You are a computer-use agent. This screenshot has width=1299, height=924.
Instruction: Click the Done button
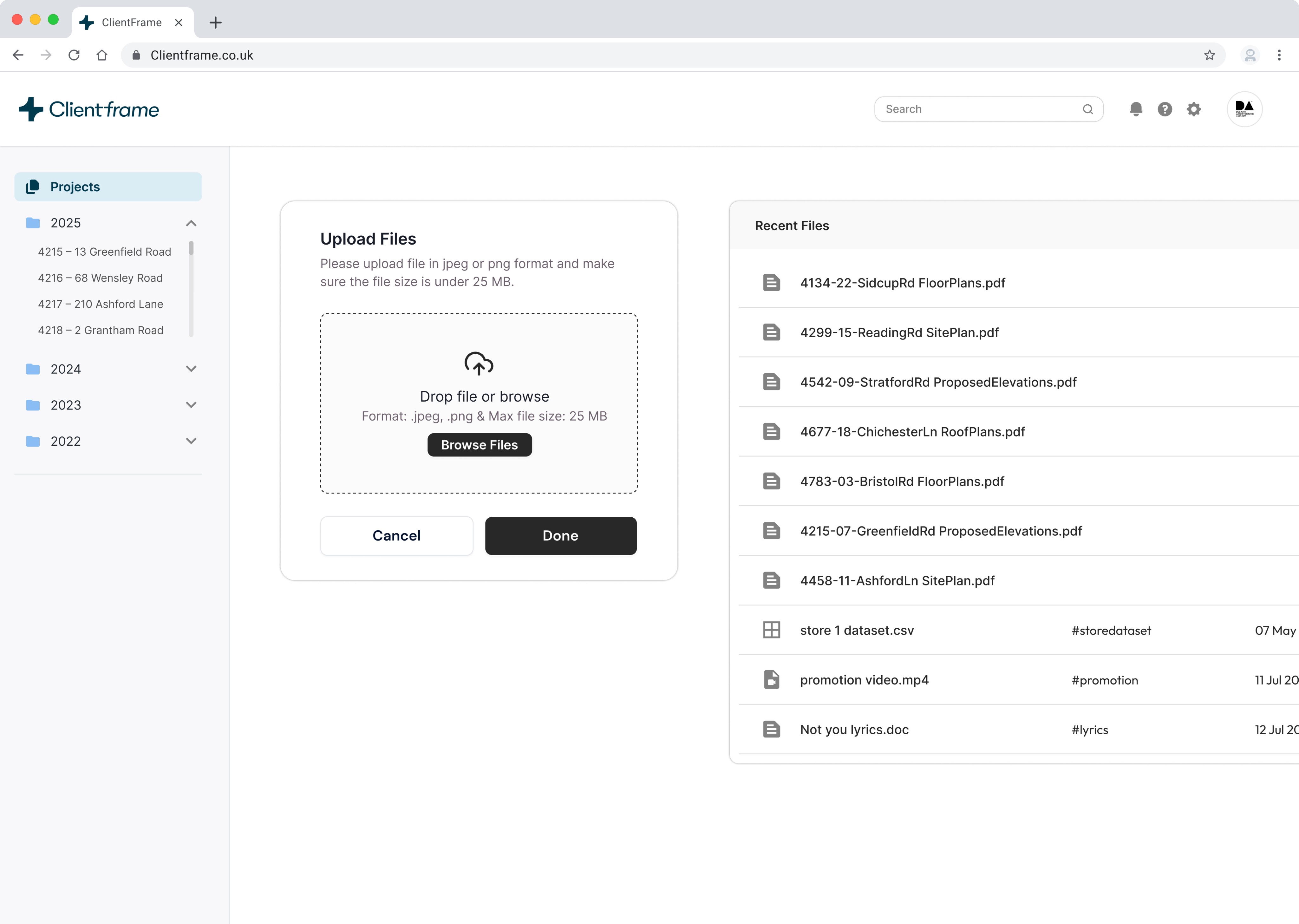(x=560, y=535)
